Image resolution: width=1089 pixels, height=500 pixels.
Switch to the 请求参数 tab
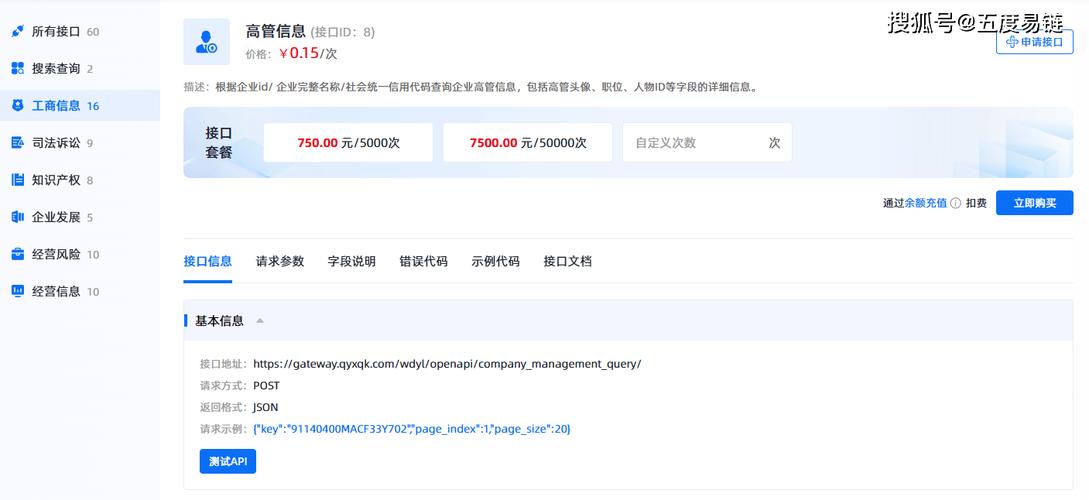(x=280, y=262)
